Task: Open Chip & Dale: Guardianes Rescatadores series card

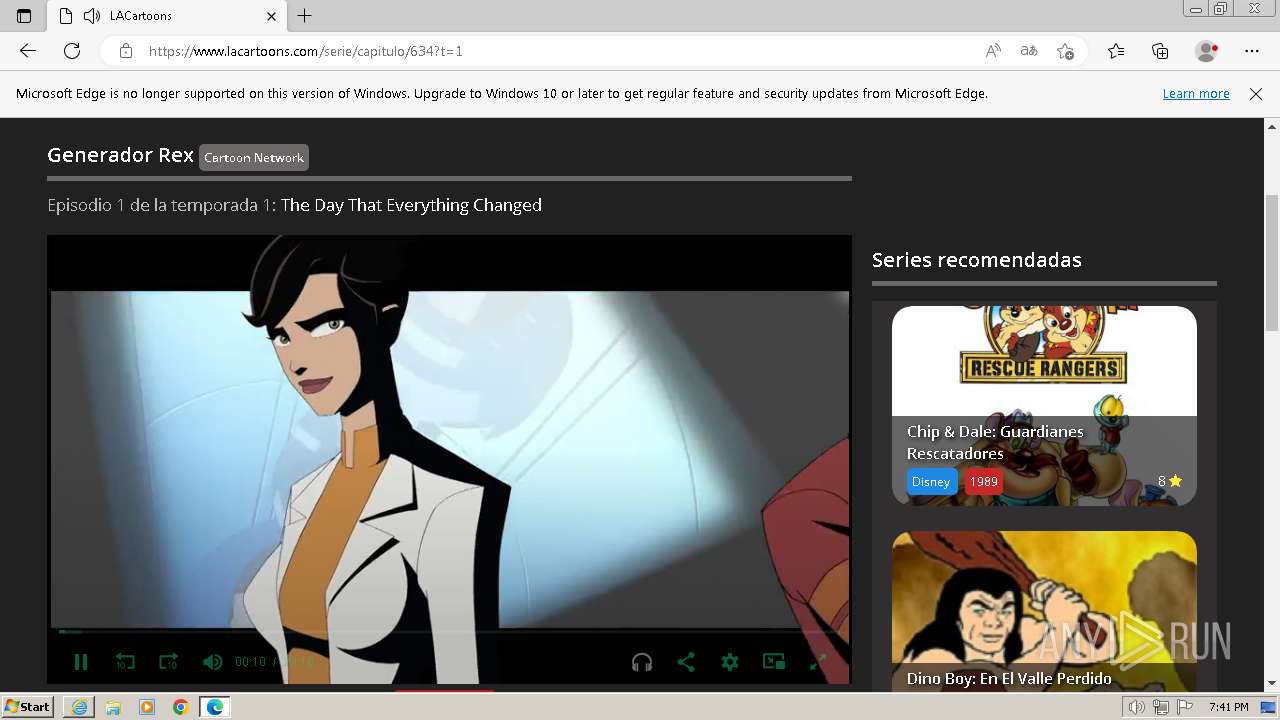Action: click(x=1044, y=405)
